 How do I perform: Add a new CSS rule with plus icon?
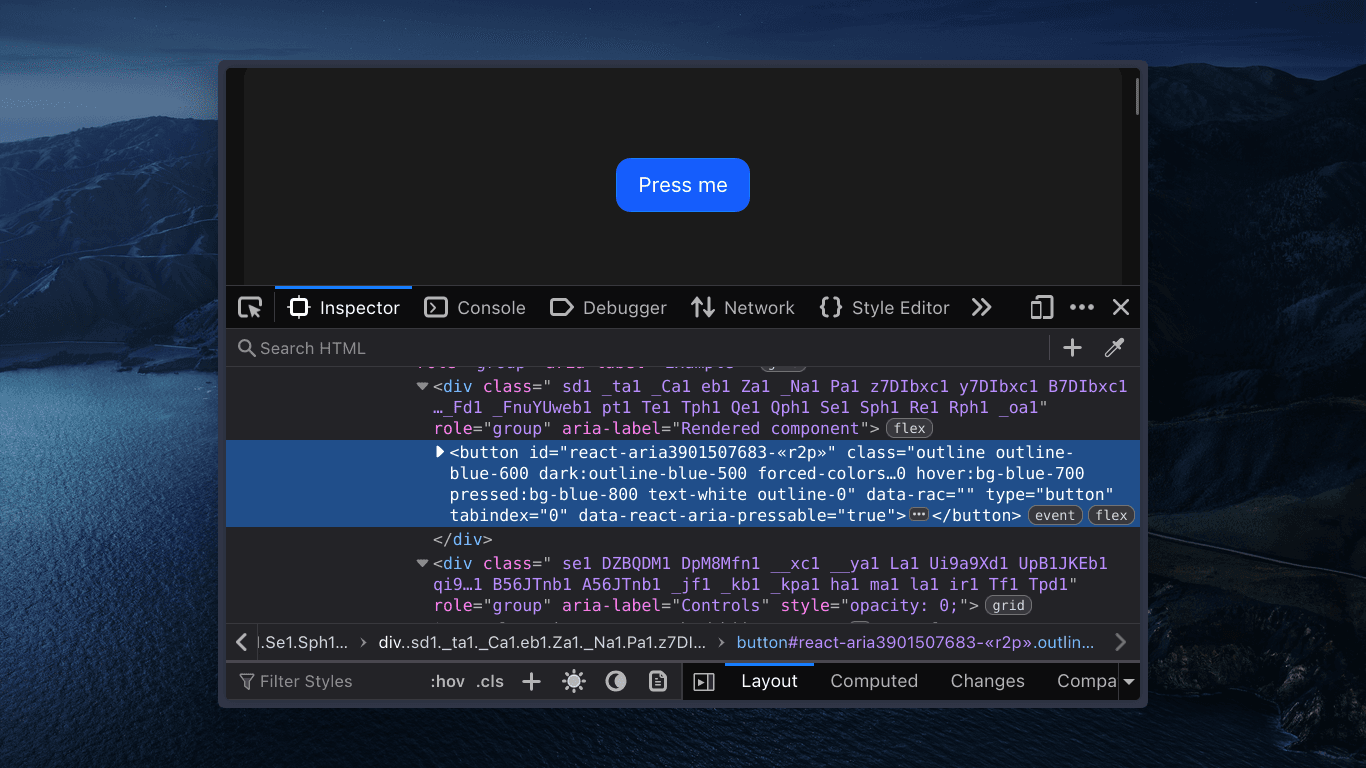pyautogui.click(x=531, y=681)
